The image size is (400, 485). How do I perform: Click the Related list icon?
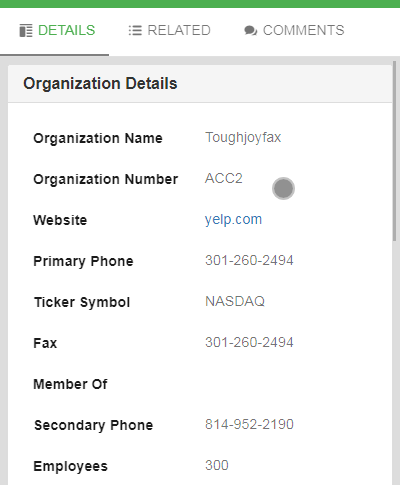coord(135,30)
